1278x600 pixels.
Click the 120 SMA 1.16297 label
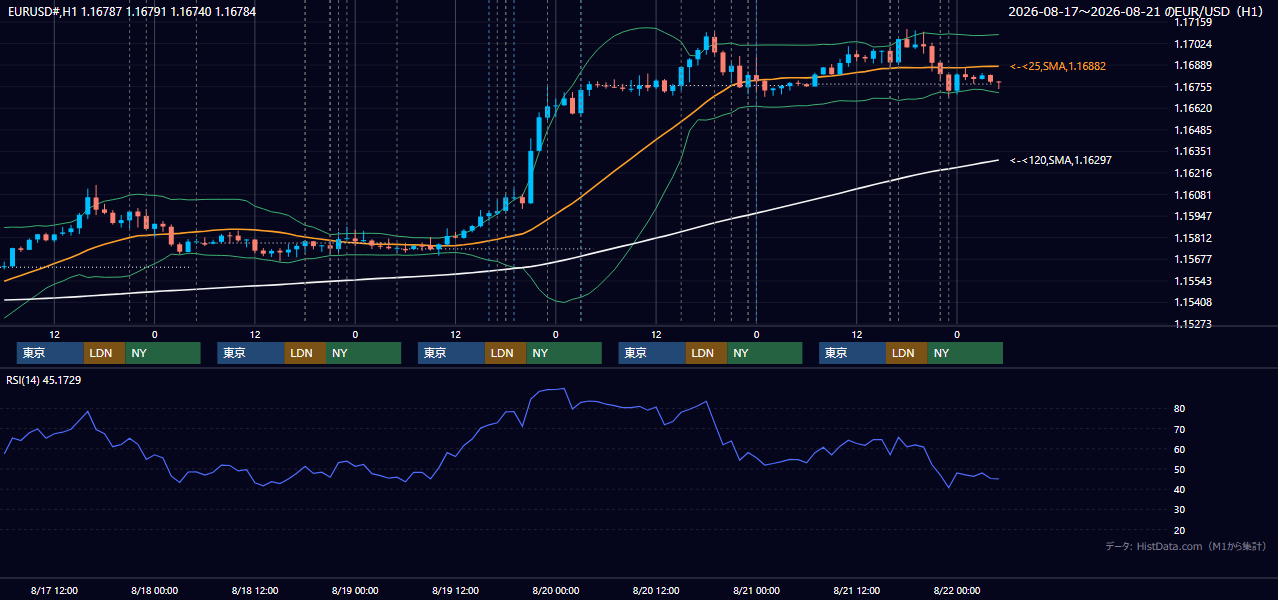pyautogui.click(x=1061, y=160)
